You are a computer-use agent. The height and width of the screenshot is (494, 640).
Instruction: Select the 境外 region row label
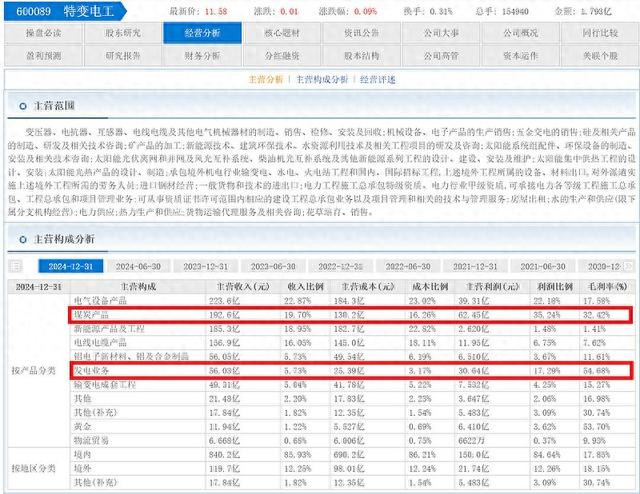pyautogui.click(x=82, y=468)
